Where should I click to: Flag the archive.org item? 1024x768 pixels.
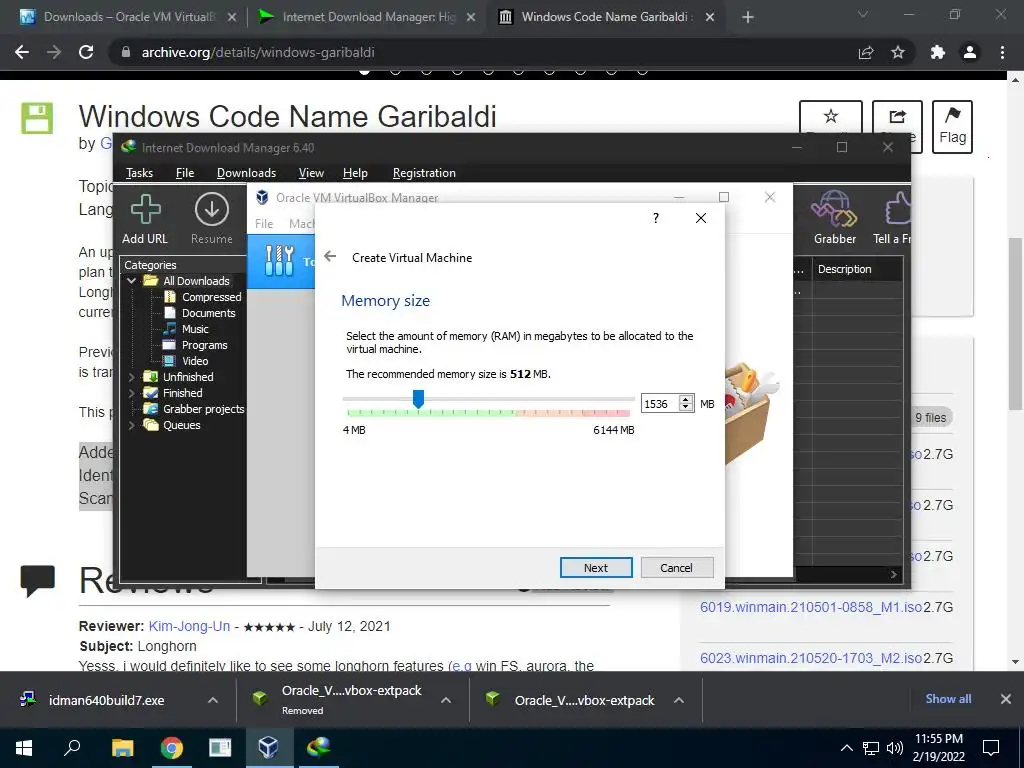[x=952, y=126]
